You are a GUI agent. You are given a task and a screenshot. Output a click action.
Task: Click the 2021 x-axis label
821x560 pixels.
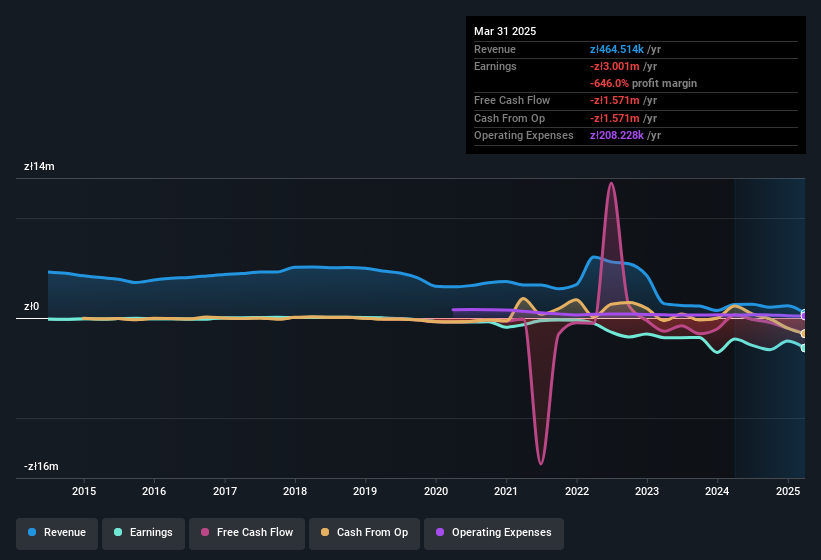506,491
